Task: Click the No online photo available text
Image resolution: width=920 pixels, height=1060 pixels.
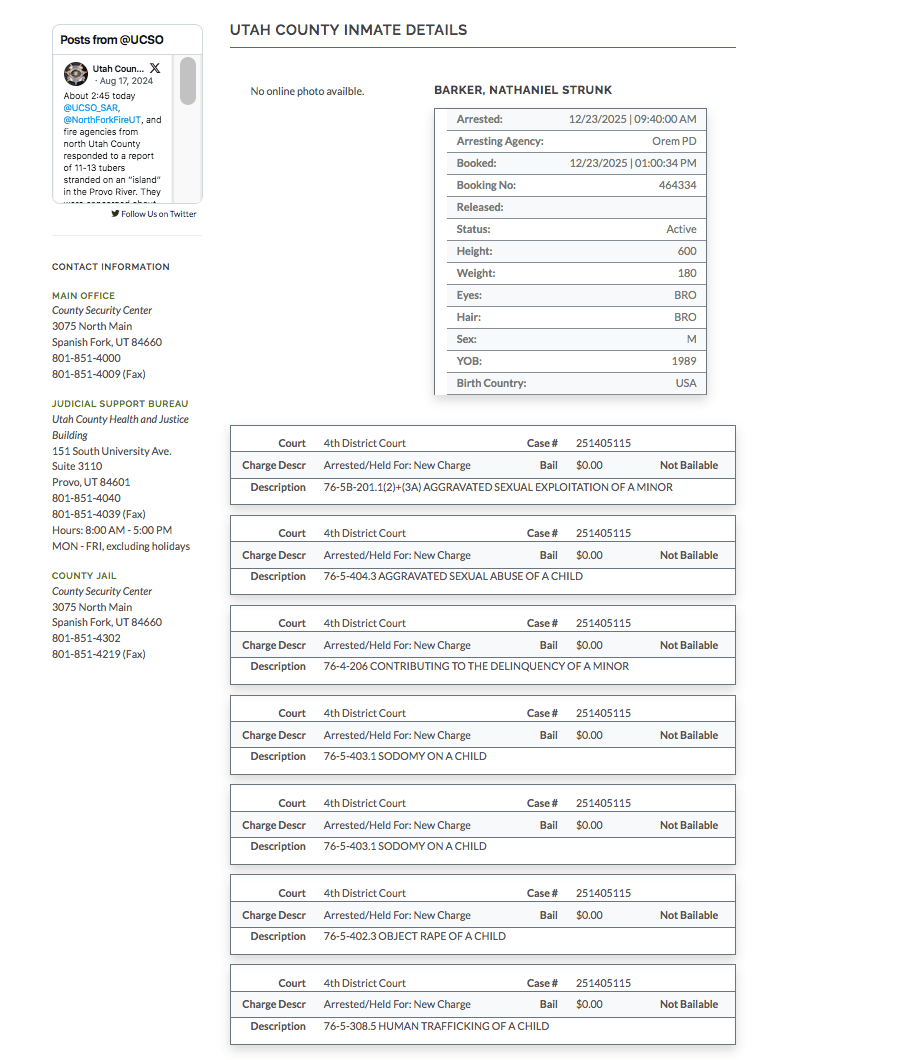Action: click(x=307, y=91)
